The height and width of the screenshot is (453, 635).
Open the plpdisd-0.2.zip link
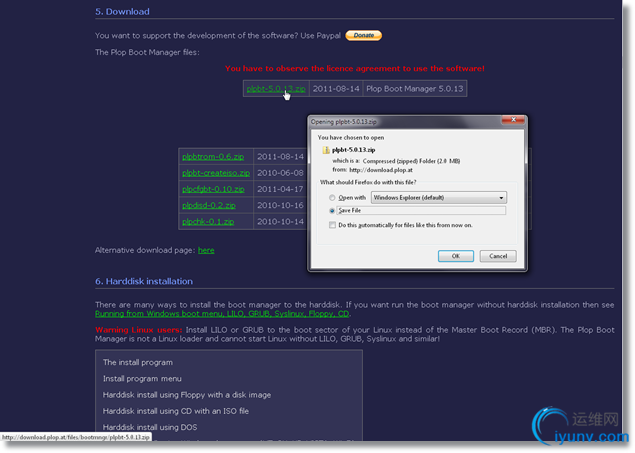pos(209,205)
